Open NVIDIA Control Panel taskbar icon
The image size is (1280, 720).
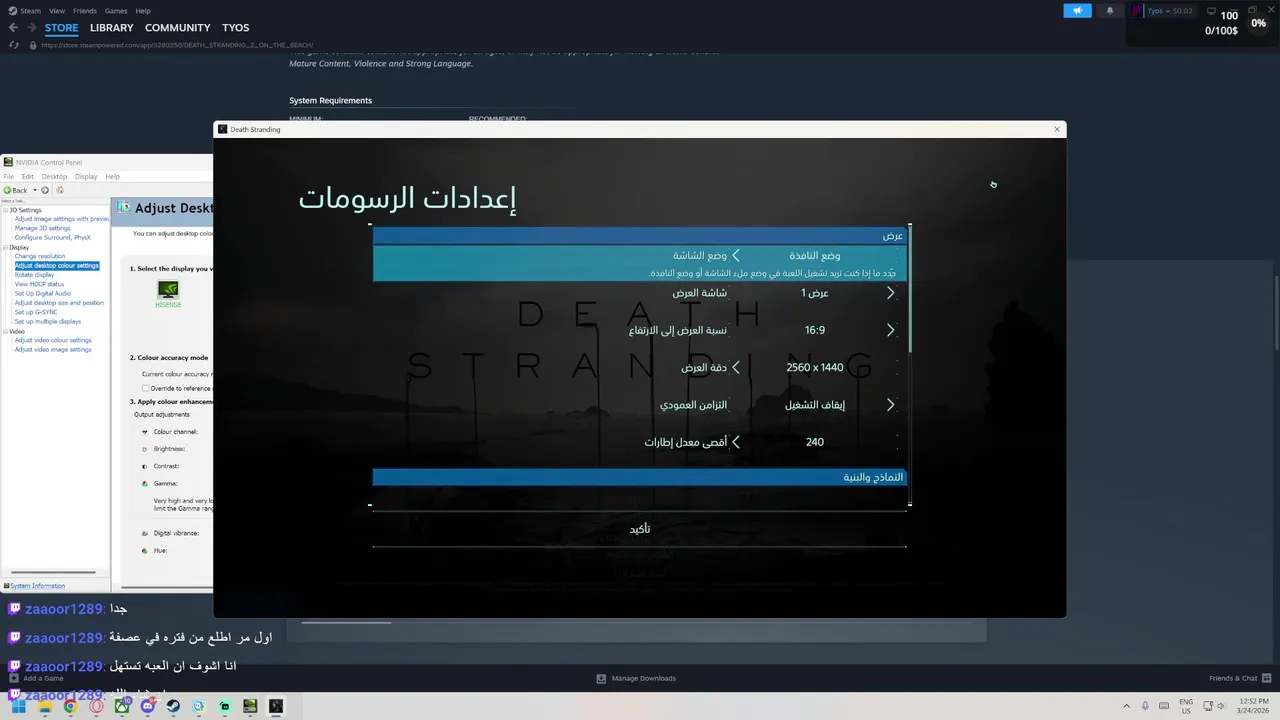pyautogui.click(x=250, y=706)
